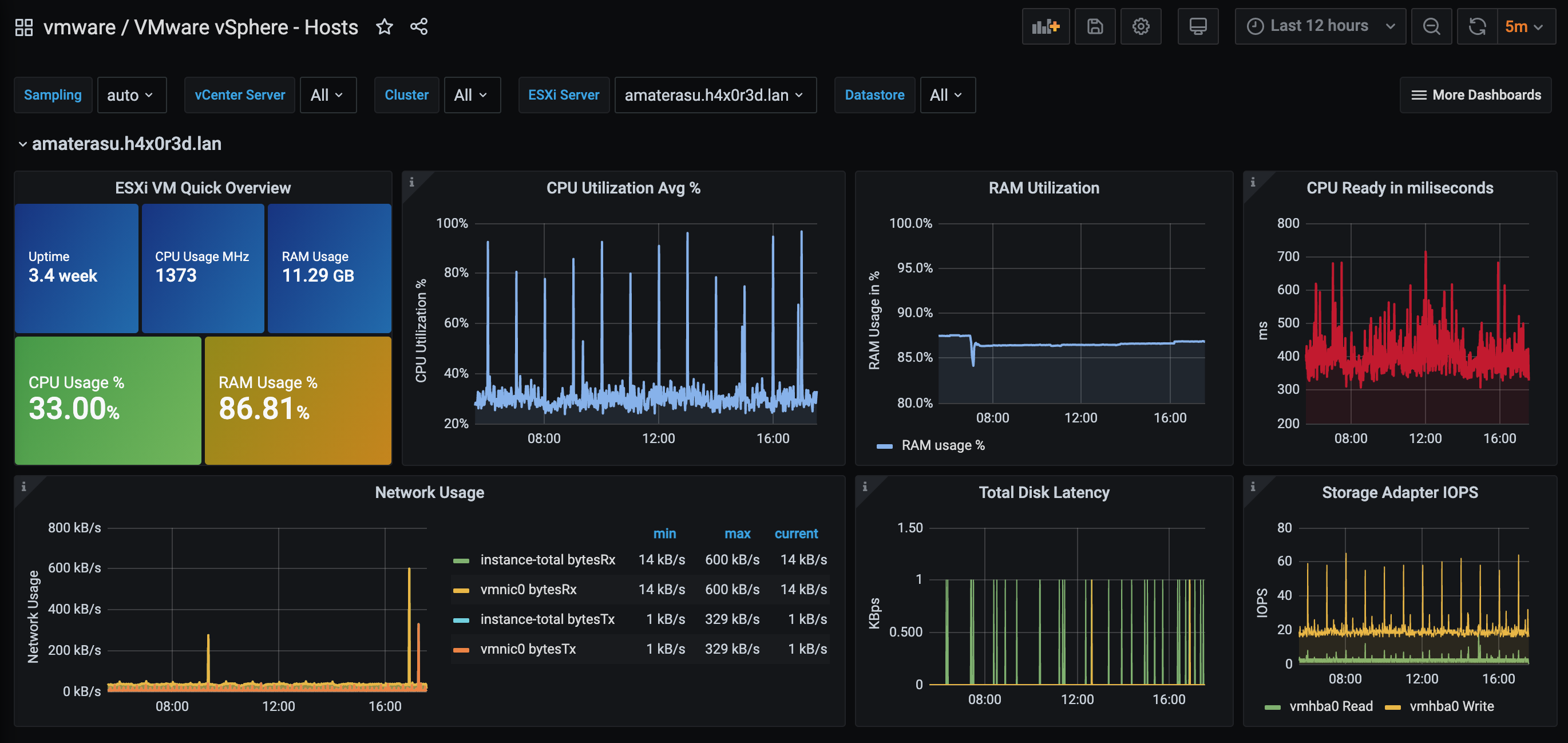Share the dashboard via share icon

pyautogui.click(x=419, y=27)
